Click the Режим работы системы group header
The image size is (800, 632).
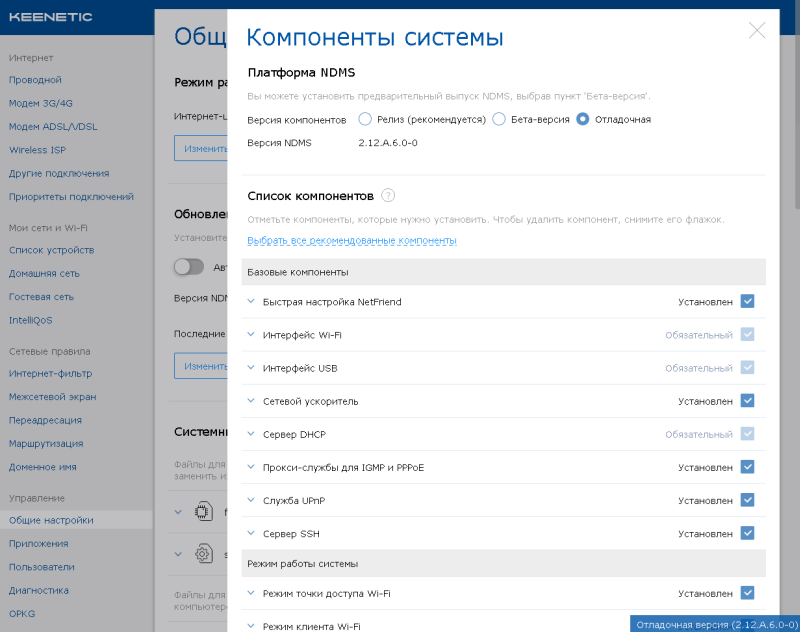tap(504, 564)
